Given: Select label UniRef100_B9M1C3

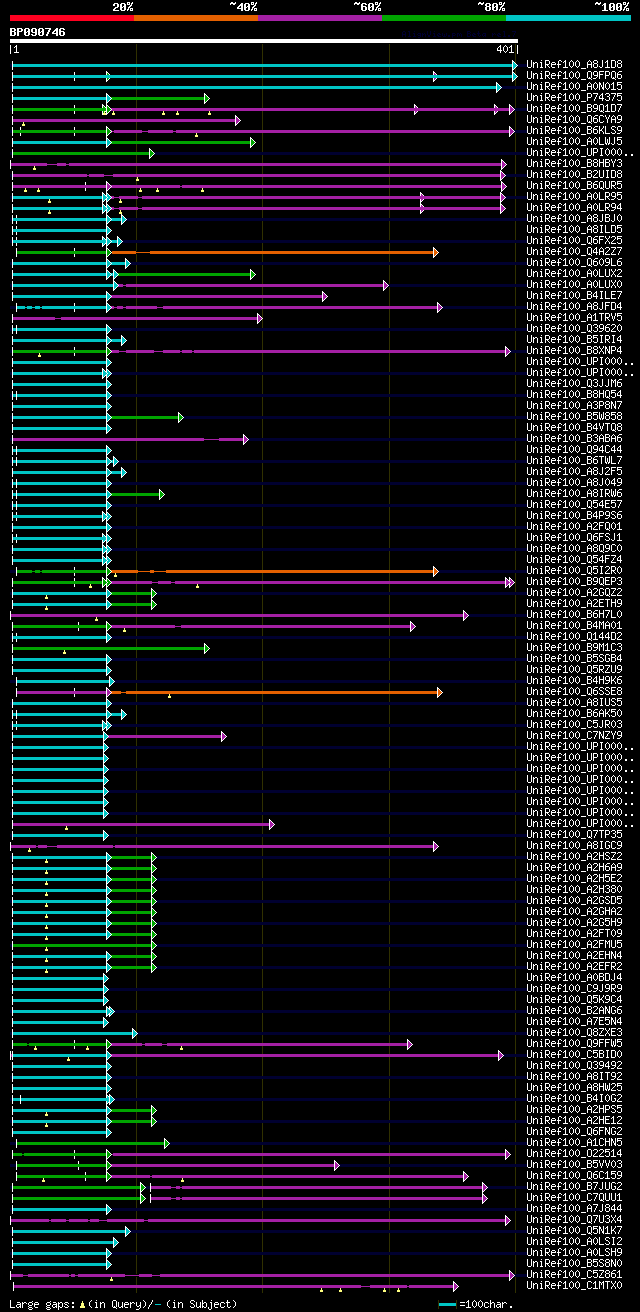Looking at the screenshot, I should point(574,647).
